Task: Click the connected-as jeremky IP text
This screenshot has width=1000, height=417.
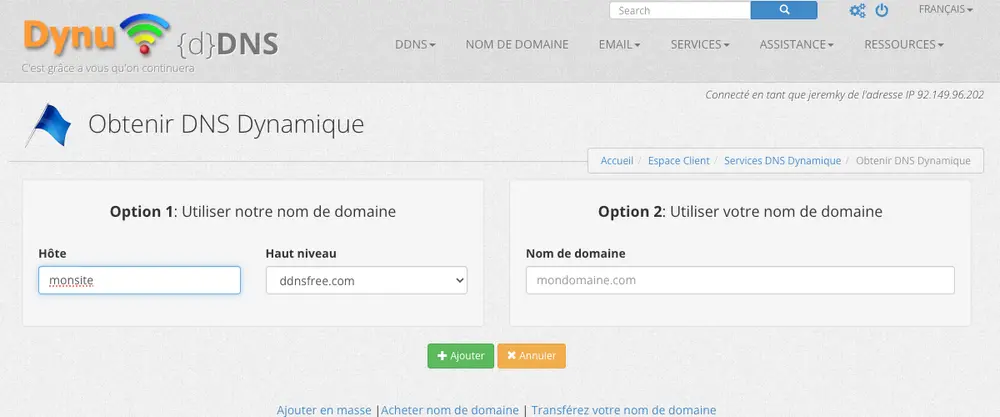Action: (x=844, y=95)
